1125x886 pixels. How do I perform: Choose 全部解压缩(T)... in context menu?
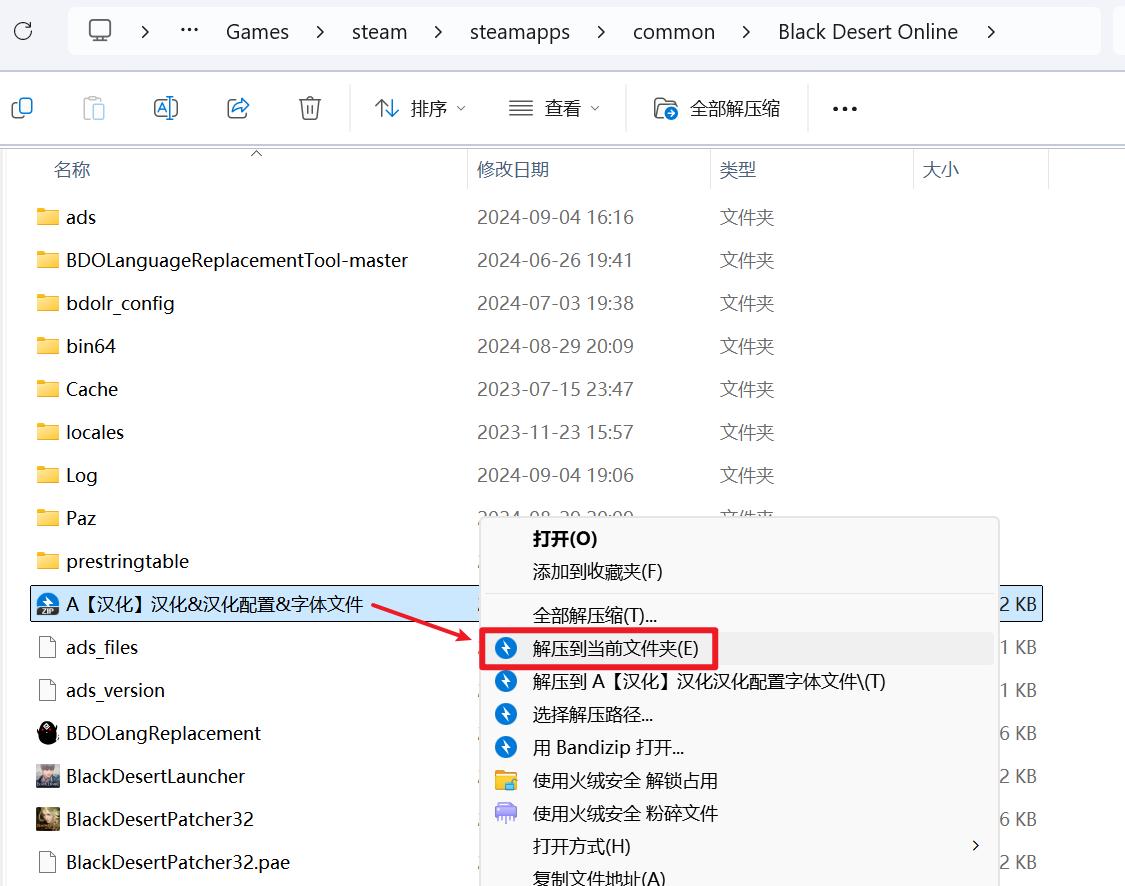pos(739,616)
